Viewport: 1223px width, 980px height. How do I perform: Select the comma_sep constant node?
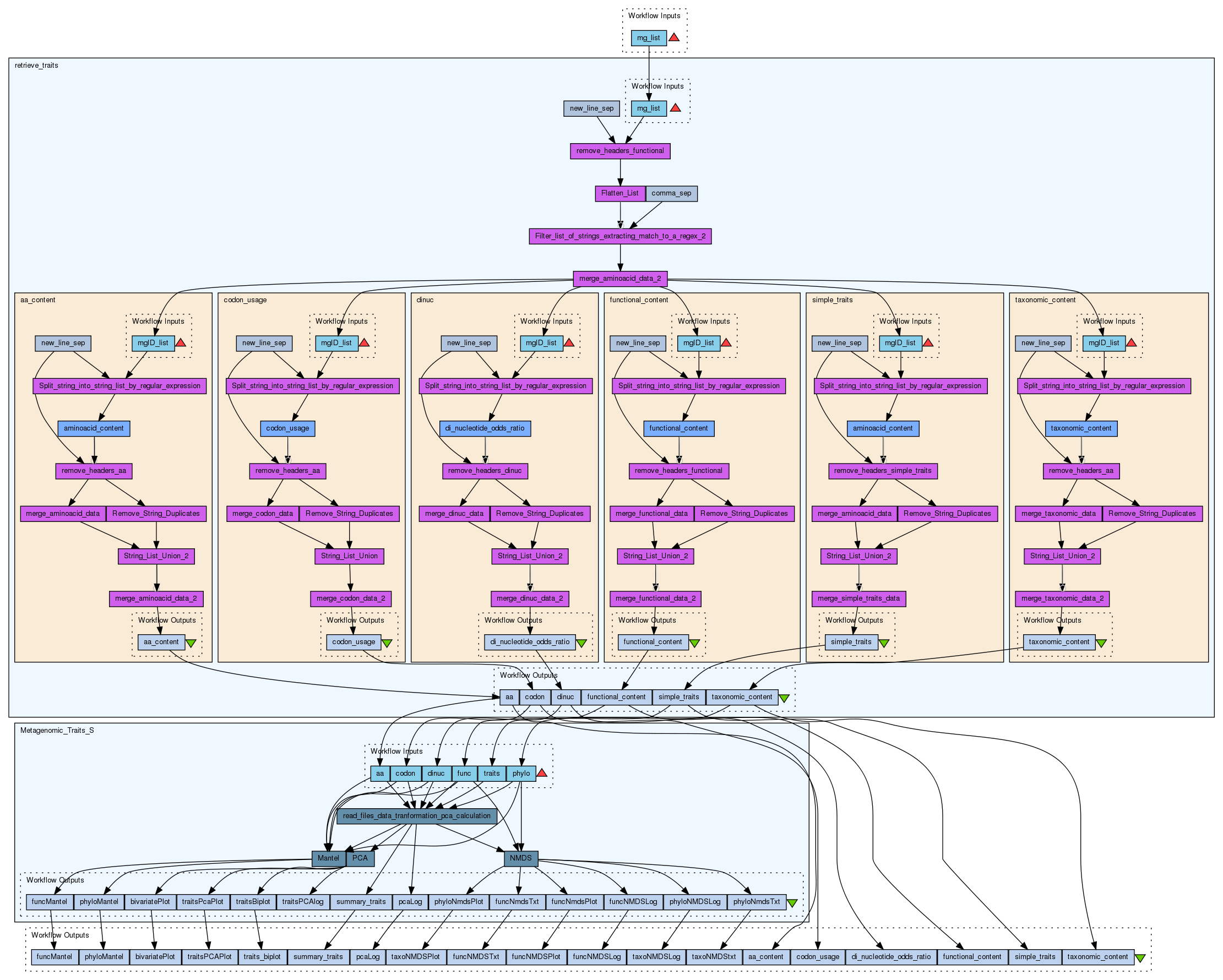(x=671, y=193)
